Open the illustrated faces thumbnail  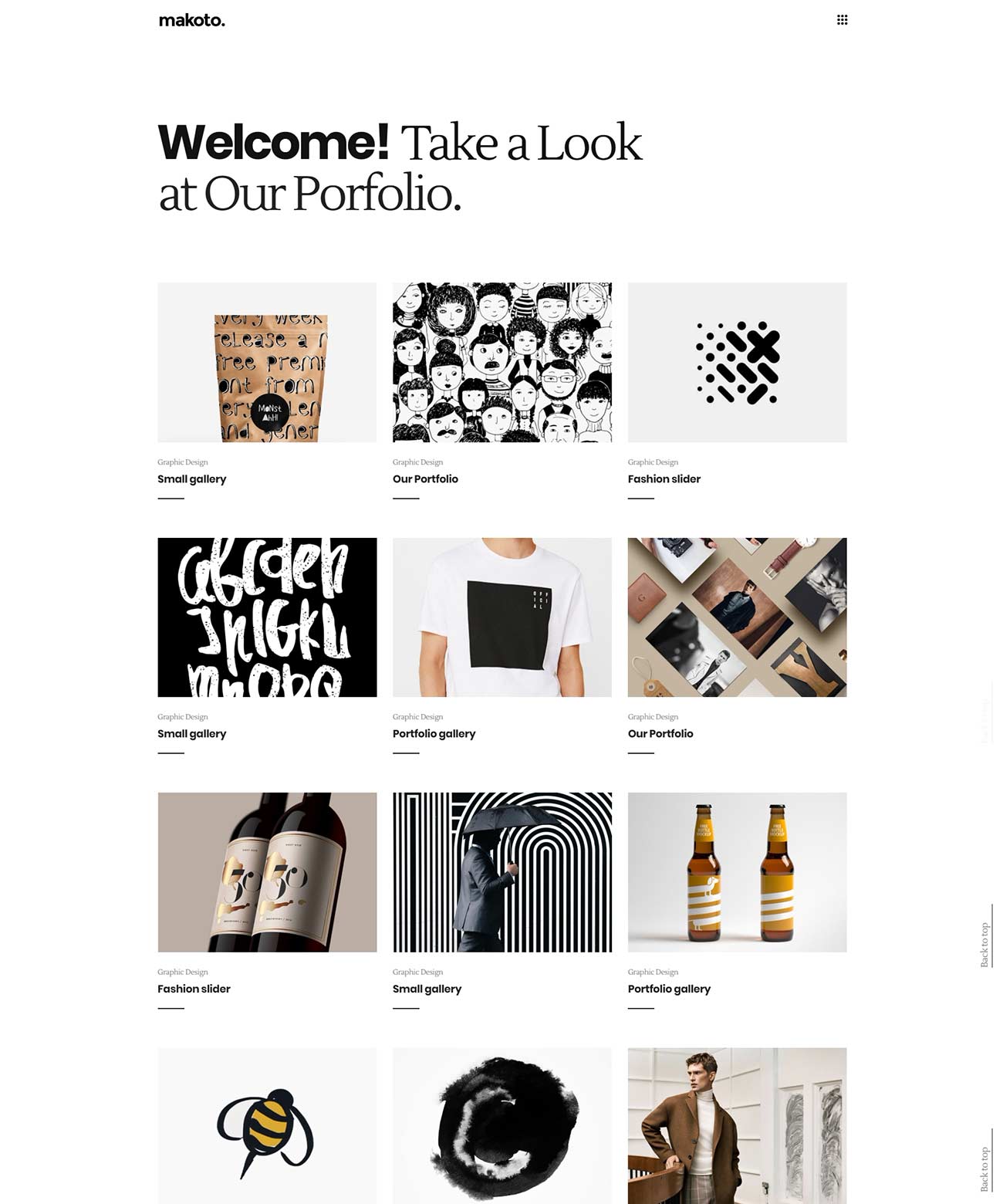point(502,362)
